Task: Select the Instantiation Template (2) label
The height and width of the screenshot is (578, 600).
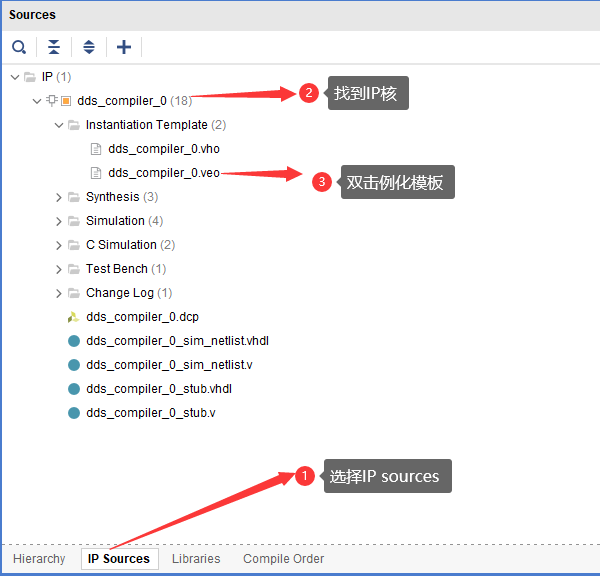Action: [x=156, y=125]
